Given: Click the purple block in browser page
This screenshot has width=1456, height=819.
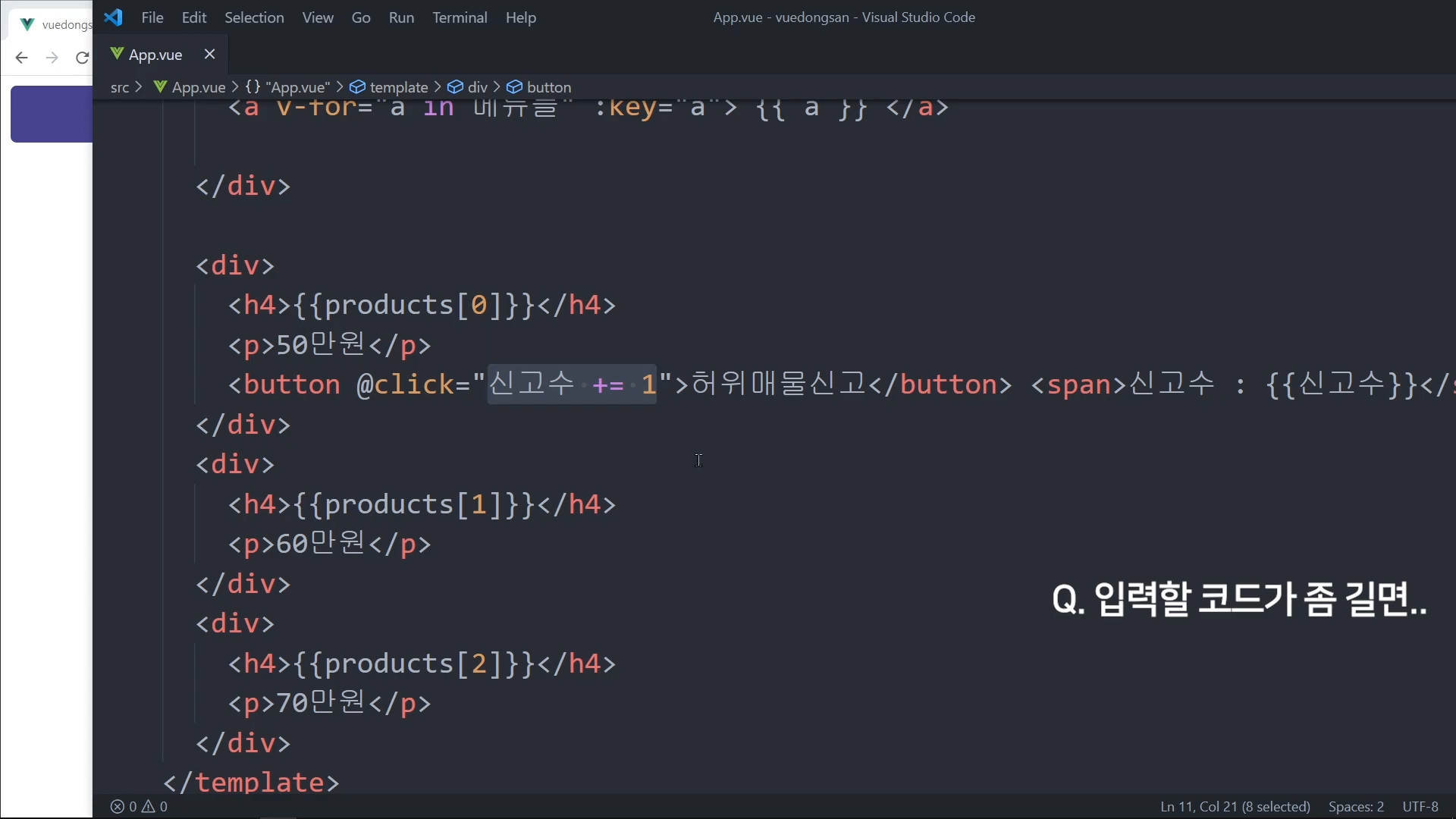Looking at the screenshot, I should click(x=52, y=114).
